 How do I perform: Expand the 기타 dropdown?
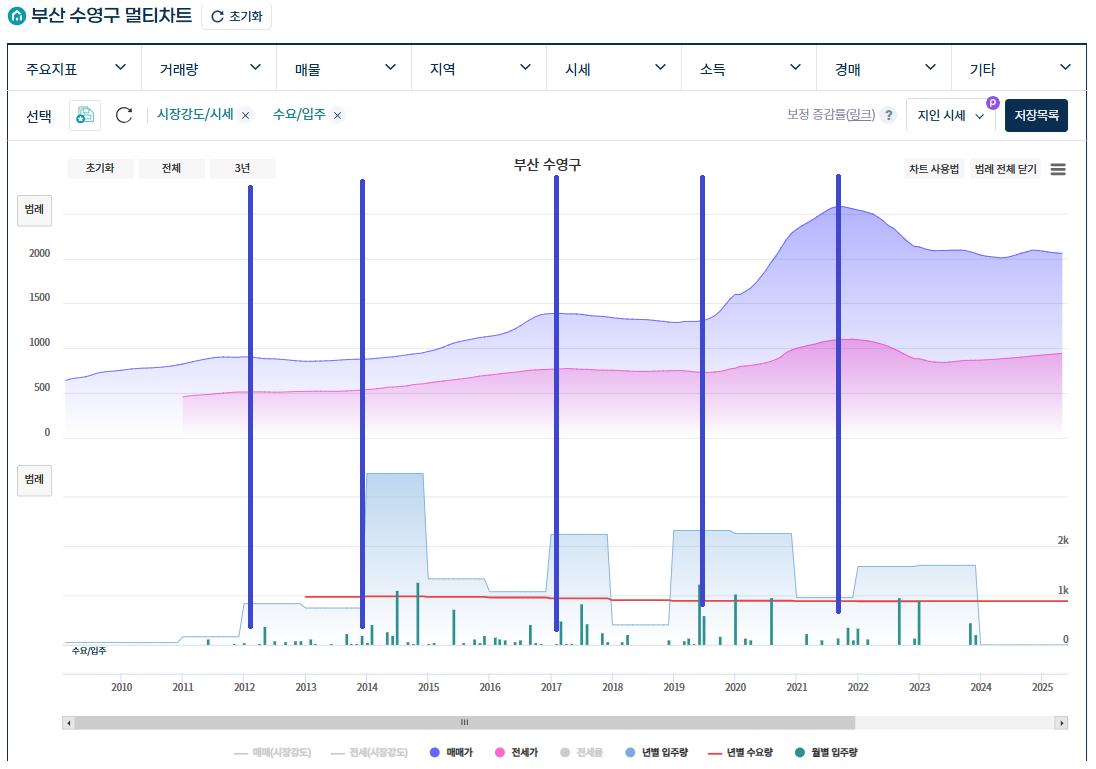click(x=1019, y=69)
